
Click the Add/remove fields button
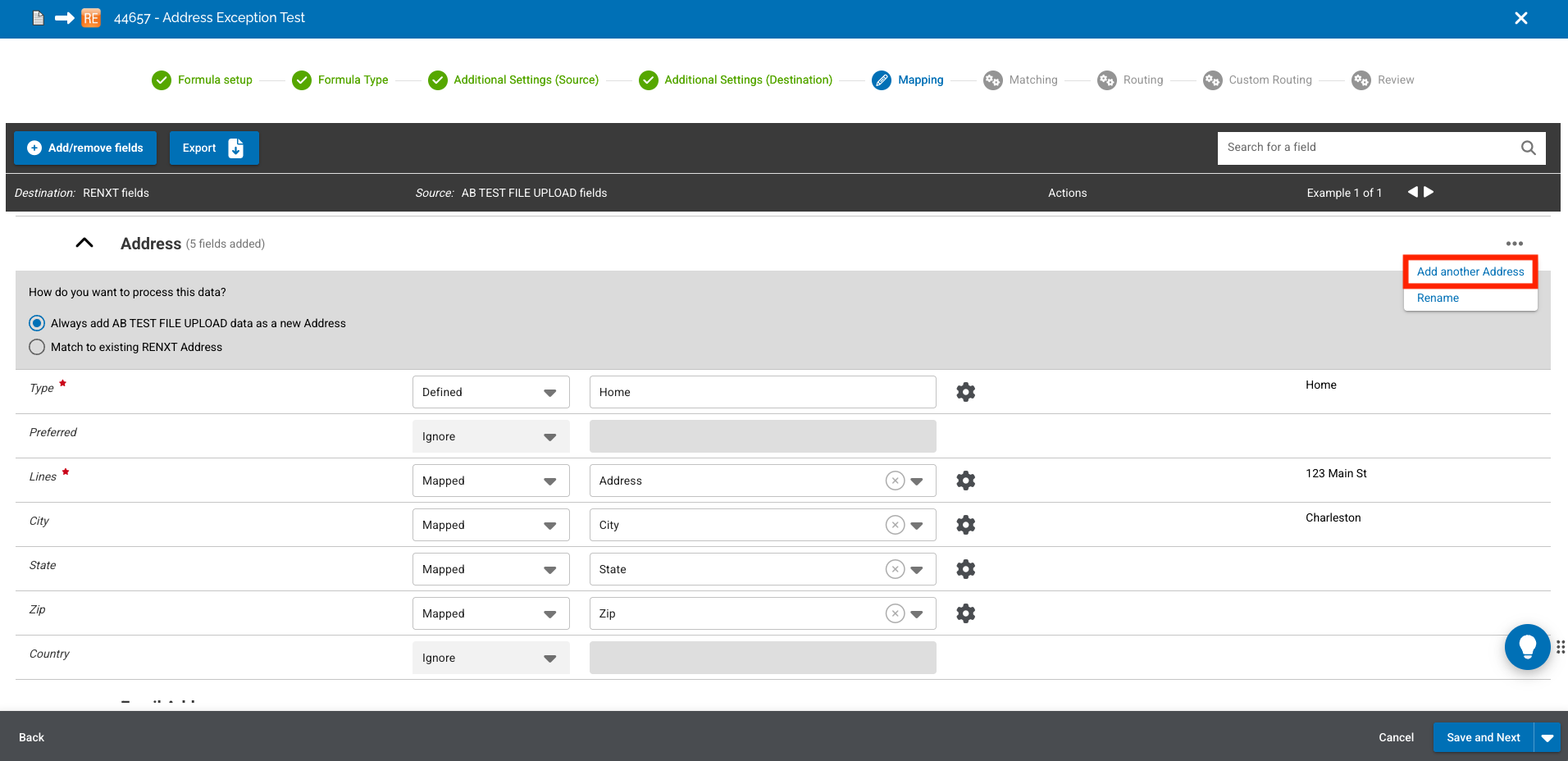tap(85, 148)
